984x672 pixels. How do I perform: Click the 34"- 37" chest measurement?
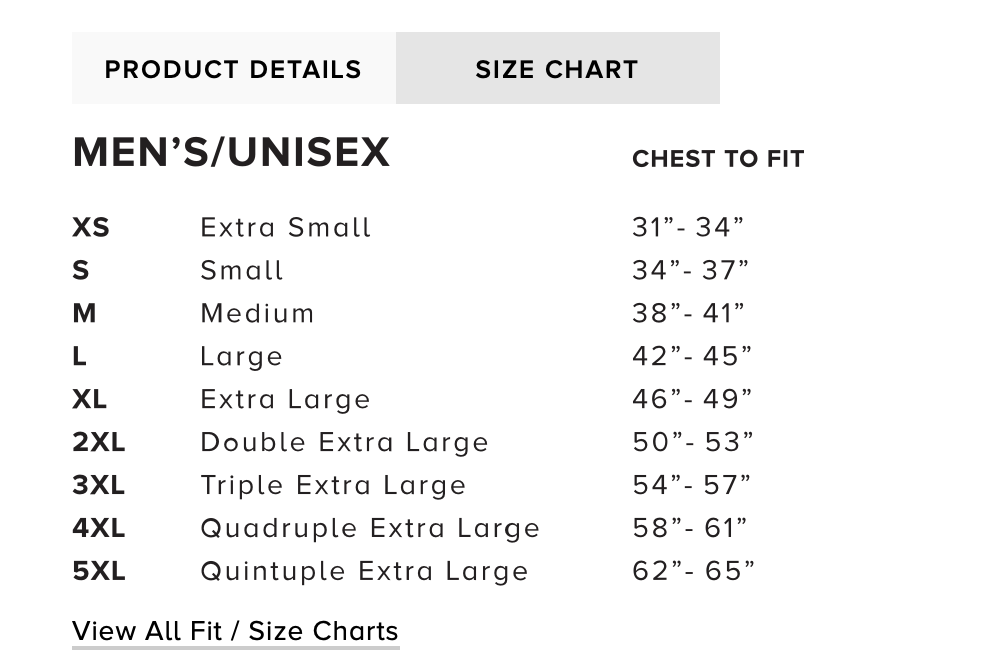pos(690,271)
